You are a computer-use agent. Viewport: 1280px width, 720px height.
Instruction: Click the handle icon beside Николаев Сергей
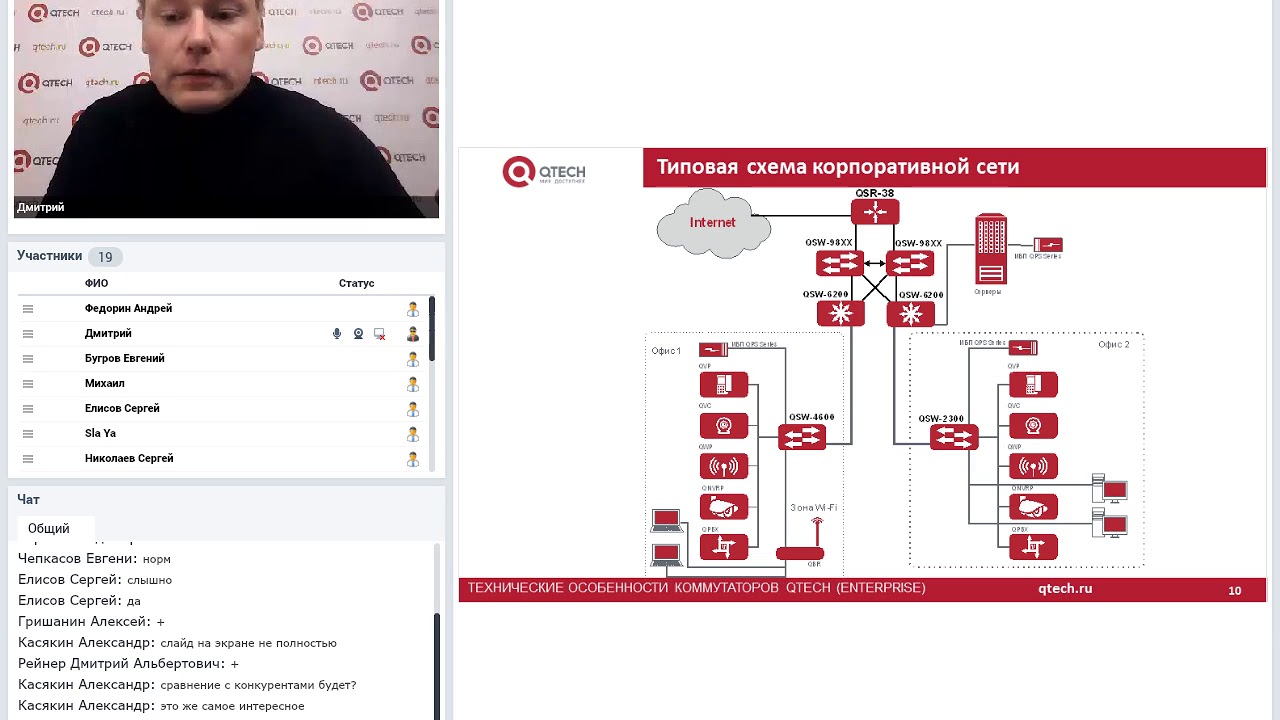click(28, 459)
